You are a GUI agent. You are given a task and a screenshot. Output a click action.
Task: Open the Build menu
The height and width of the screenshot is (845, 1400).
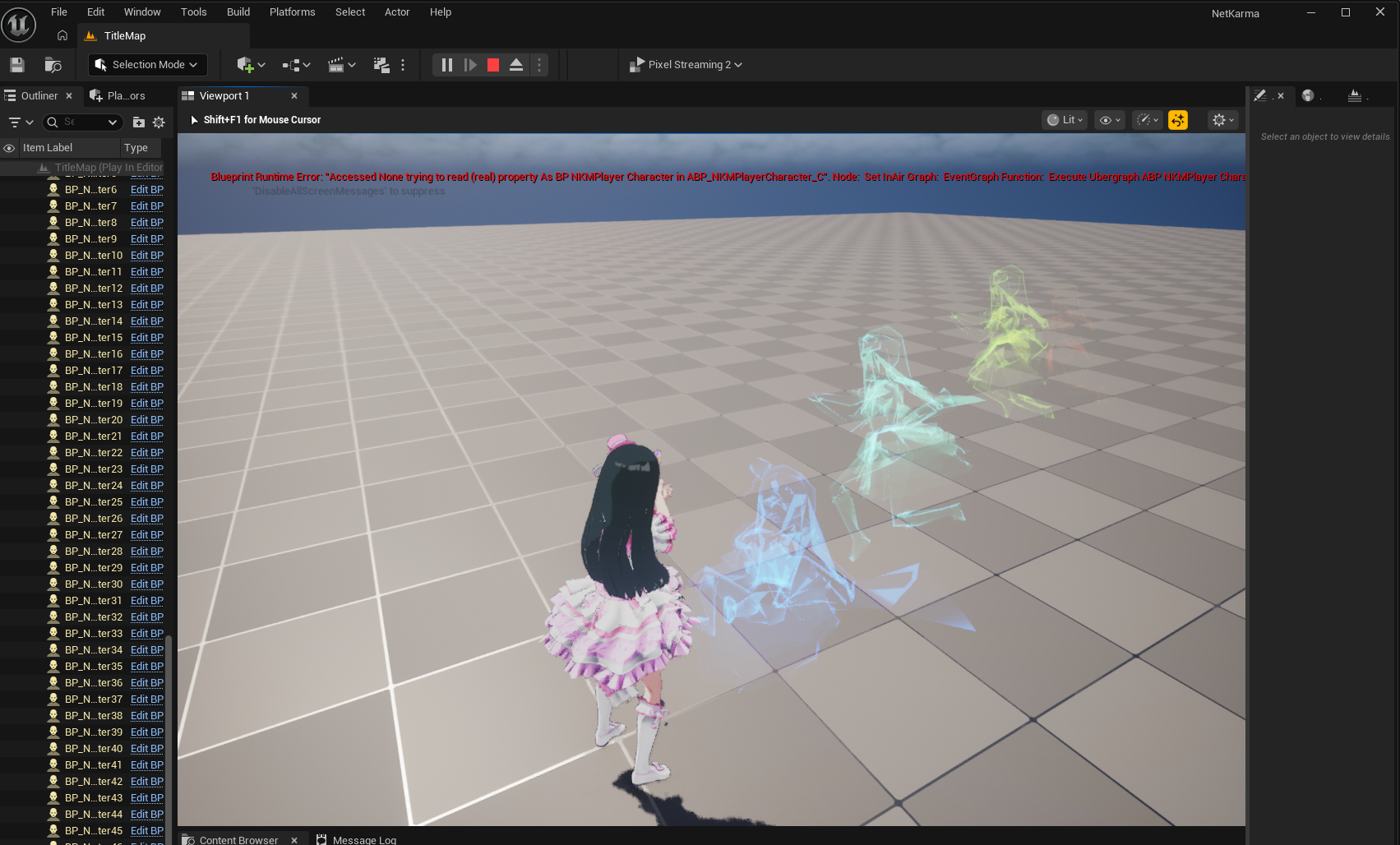point(238,12)
